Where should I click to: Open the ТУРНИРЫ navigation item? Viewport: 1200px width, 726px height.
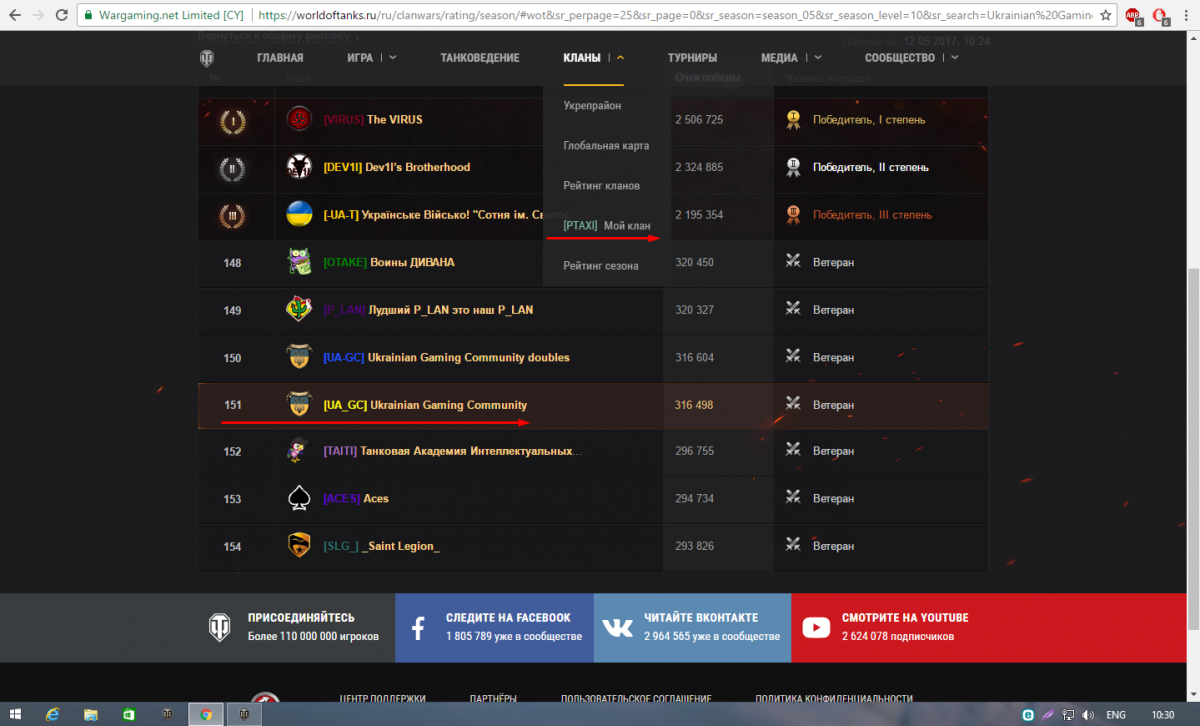click(692, 58)
